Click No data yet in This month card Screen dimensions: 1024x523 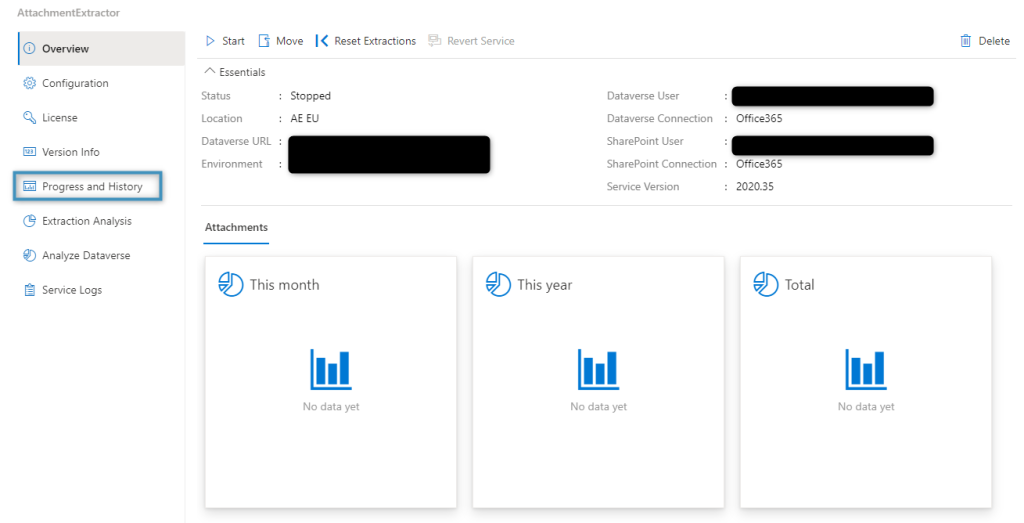(331, 406)
